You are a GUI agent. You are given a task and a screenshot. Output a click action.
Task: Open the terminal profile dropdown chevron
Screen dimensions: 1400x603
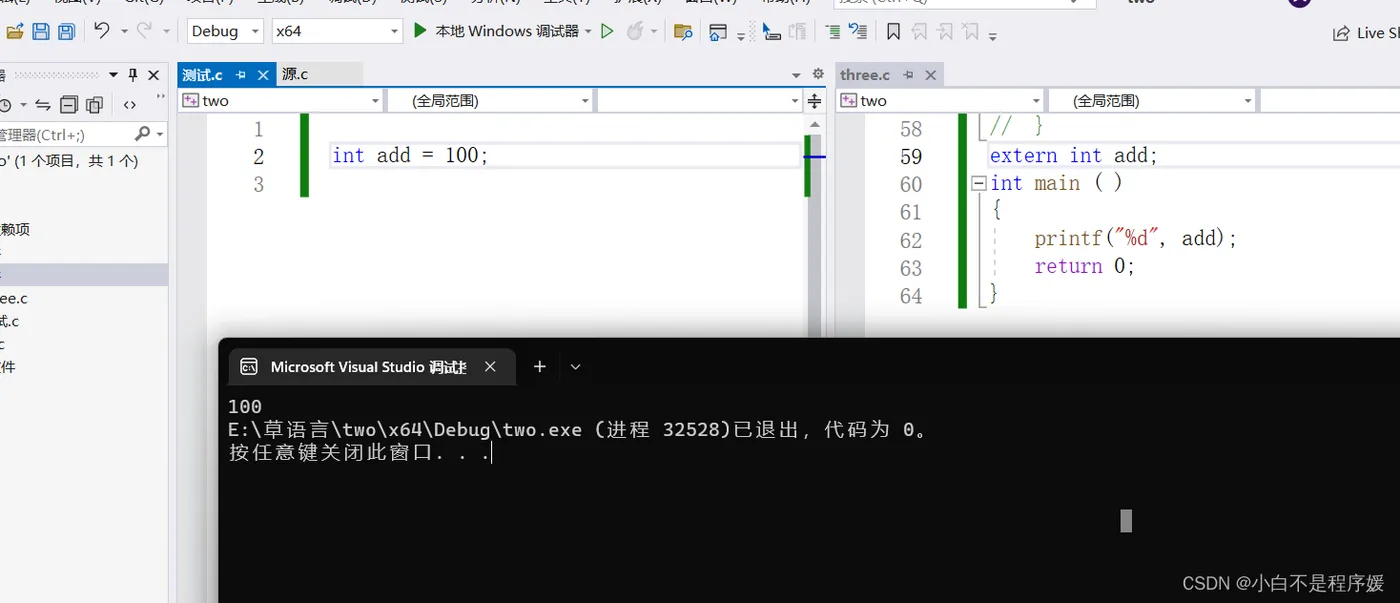tap(576, 367)
